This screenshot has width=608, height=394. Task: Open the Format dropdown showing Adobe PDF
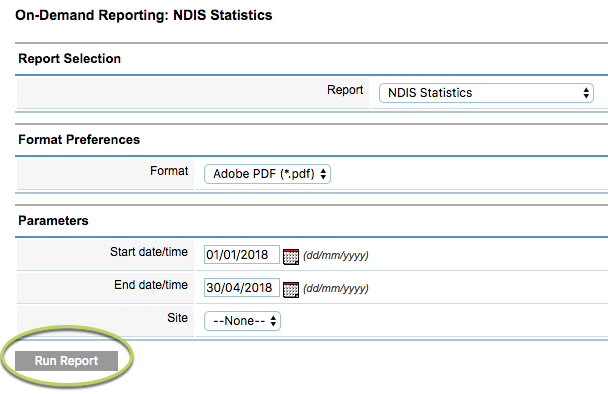267,174
